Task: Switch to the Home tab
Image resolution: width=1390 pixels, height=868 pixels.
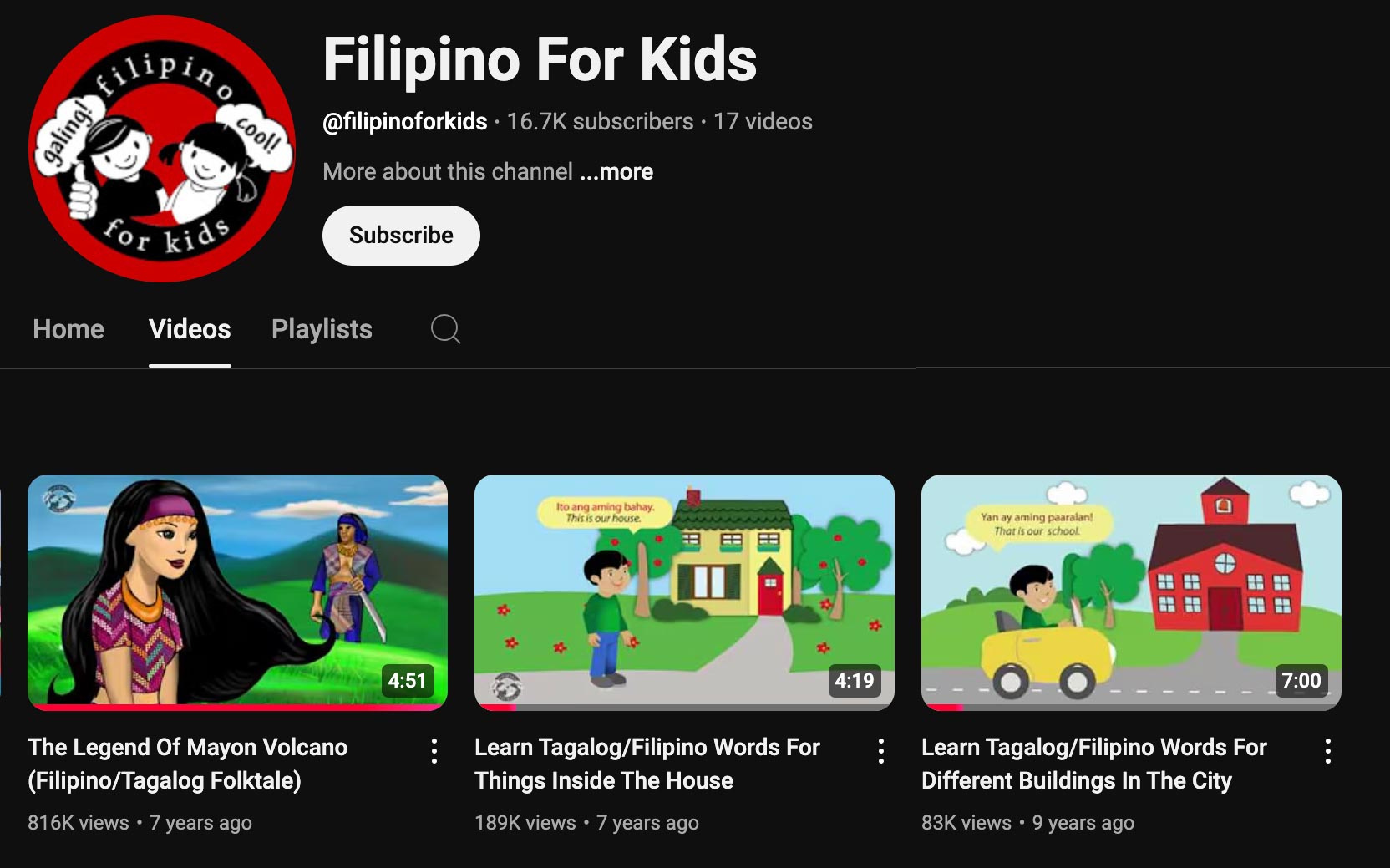Action: pyautogui.click(x=68, y=329)
